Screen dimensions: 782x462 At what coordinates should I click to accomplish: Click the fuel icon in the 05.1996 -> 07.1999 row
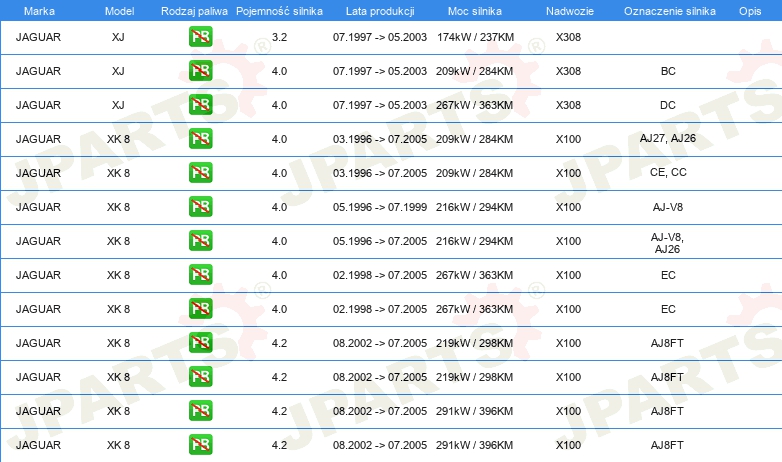200,207
